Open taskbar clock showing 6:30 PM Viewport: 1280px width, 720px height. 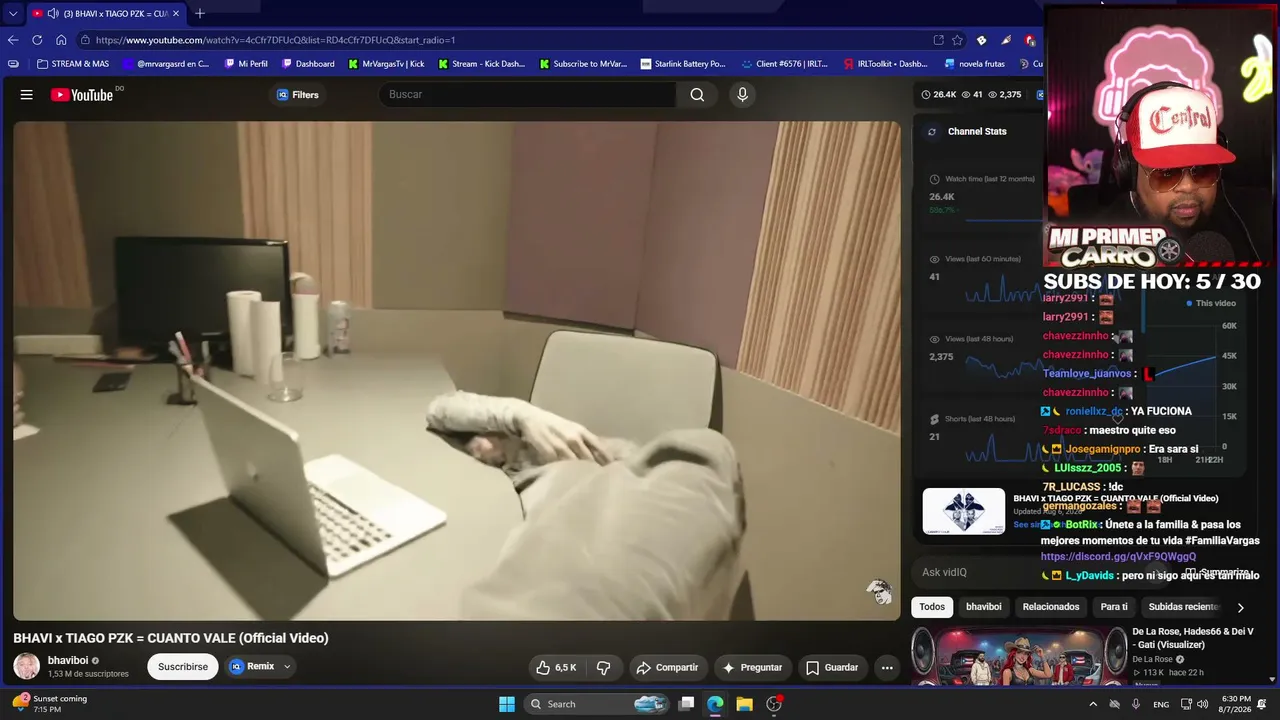1236,704
